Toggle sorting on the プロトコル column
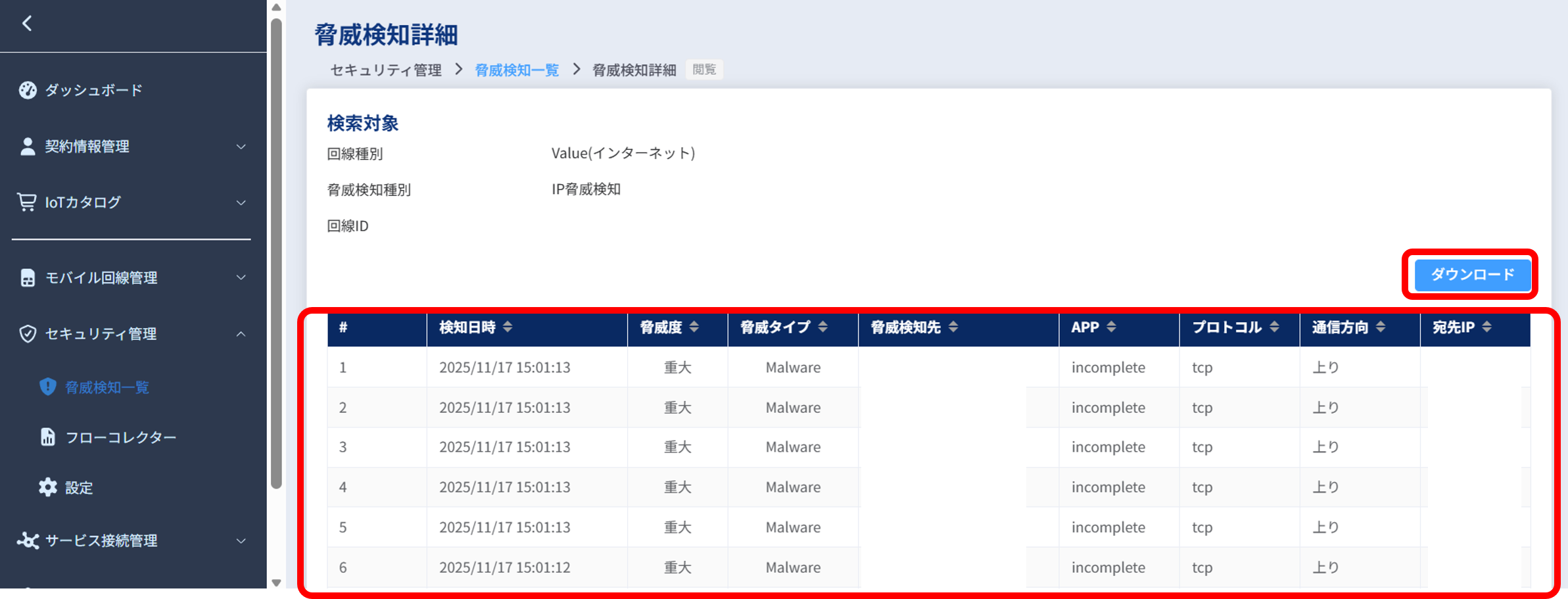Viewport: 1568px width, 599px height. (x=1275, y=327)
